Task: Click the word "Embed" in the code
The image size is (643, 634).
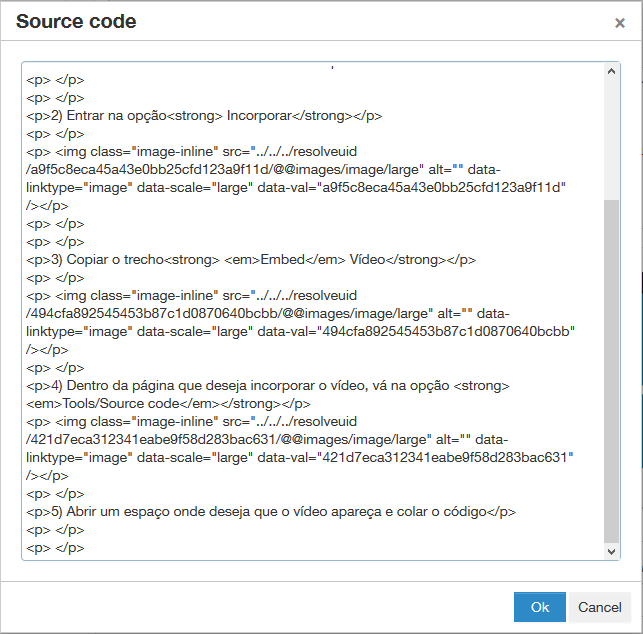Action: pos(282,259)
